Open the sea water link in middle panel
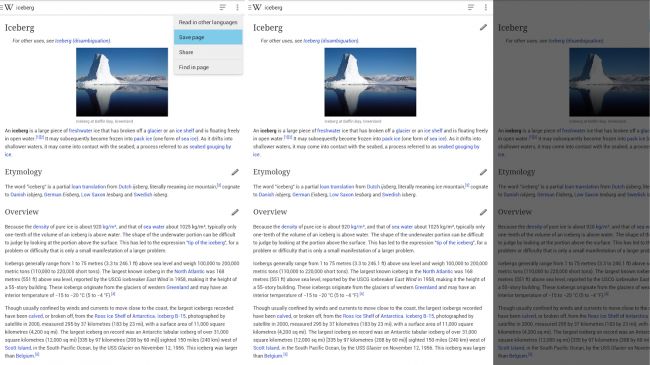The width and height of the screenshot is (650, 365). point(402,227)
